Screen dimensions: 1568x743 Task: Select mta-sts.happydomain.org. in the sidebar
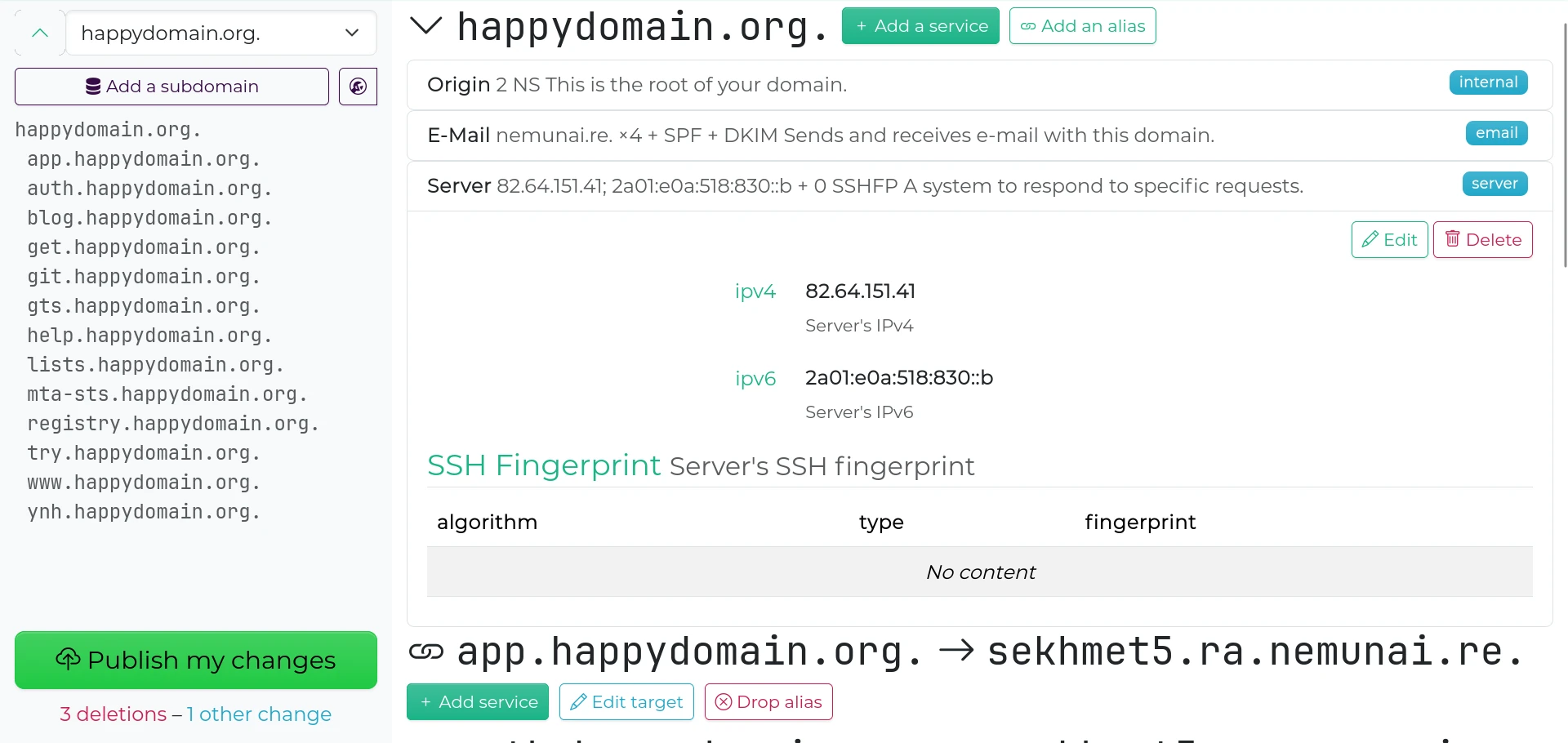(167, 394)
